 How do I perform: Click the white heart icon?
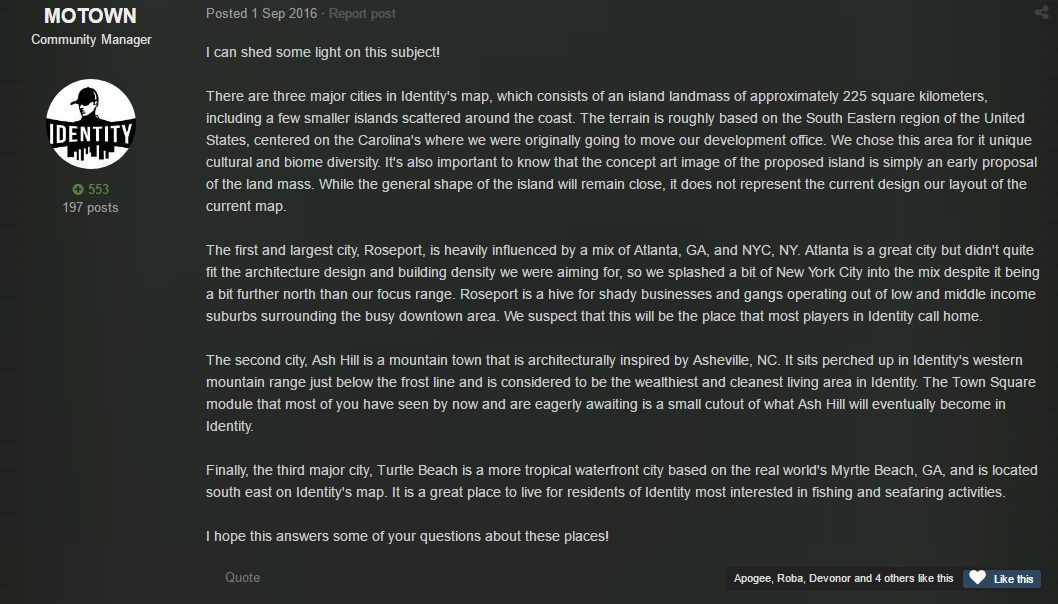[x=977, y=578]
